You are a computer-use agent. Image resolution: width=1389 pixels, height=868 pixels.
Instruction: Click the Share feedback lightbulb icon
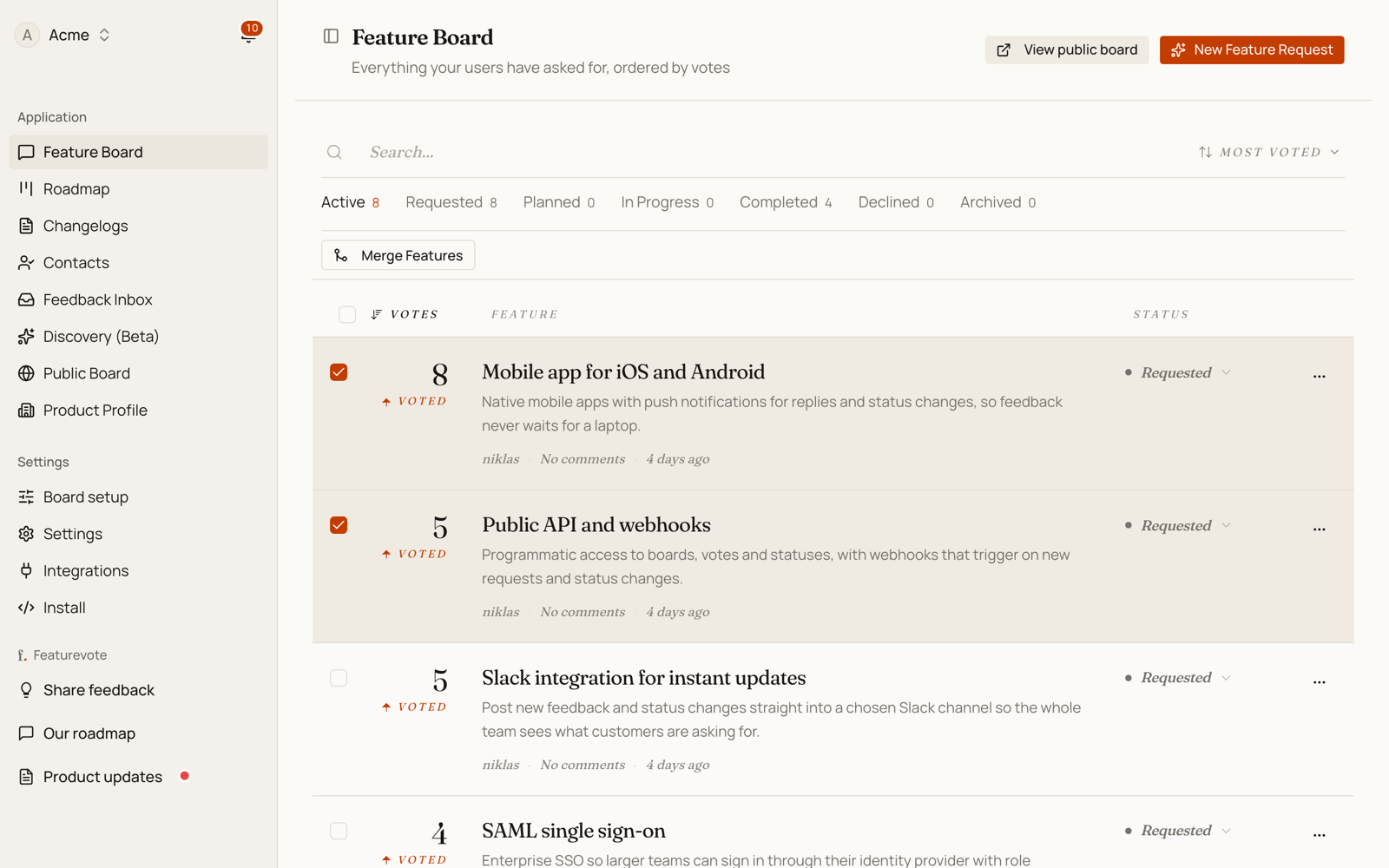pos(26,690)
